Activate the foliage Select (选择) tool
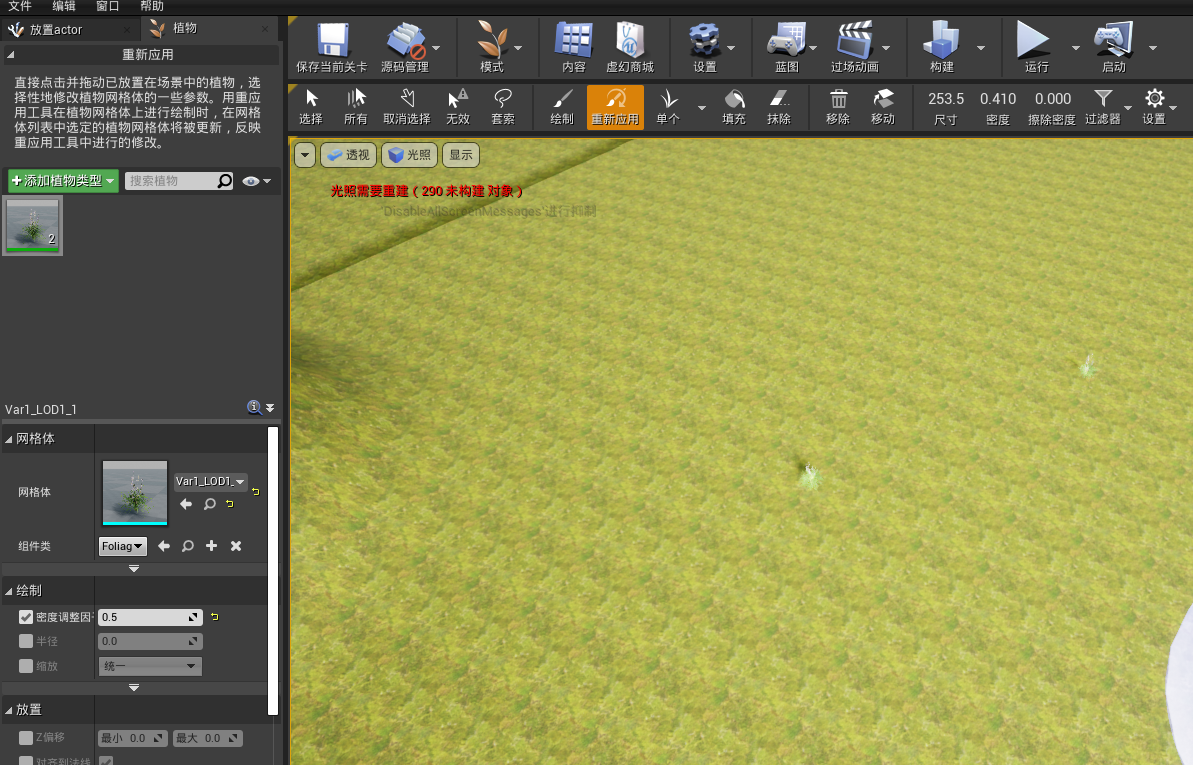The image size is (1193, 765). (x=310, y=107)
